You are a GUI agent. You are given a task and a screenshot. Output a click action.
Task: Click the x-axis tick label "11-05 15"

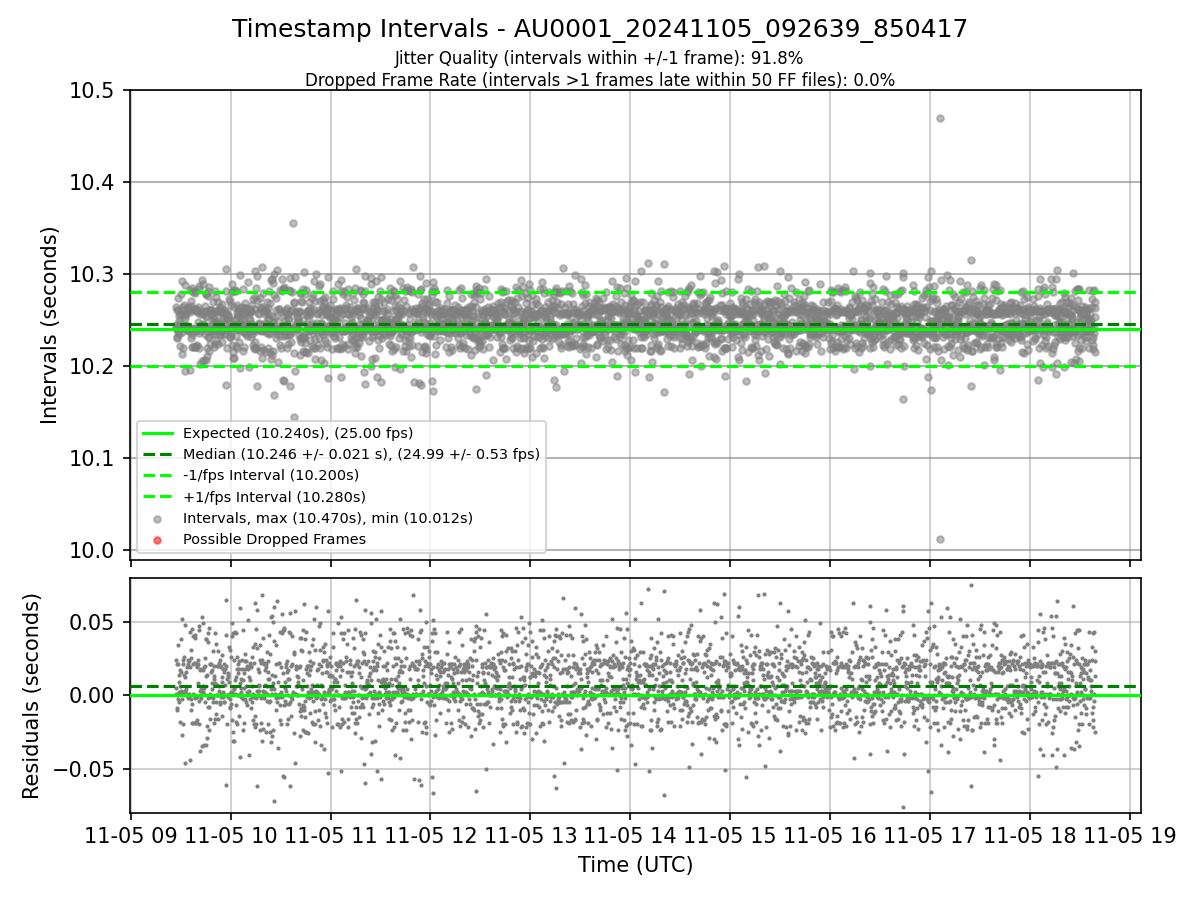click(729, 836)
